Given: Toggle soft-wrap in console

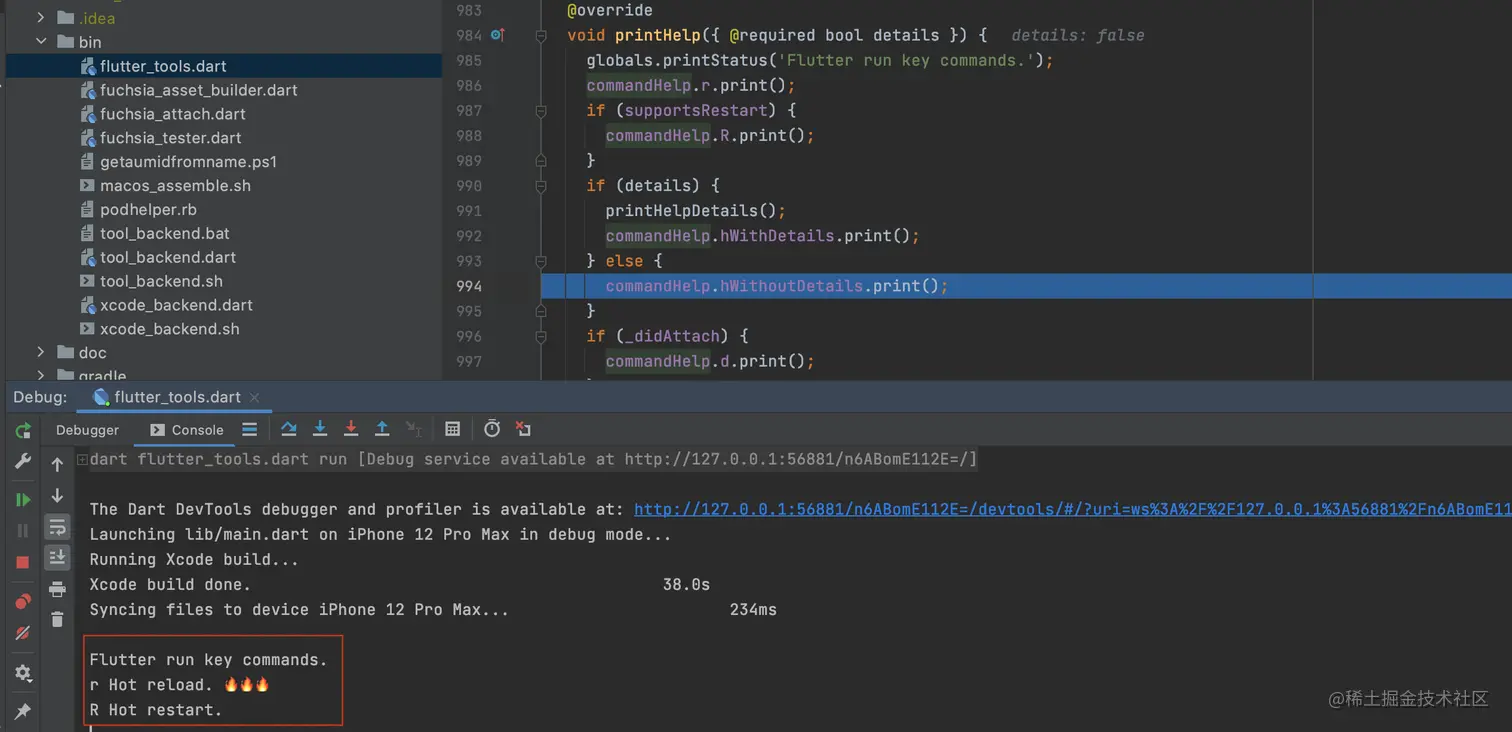Looking at the screenshot, I should 57,526.
